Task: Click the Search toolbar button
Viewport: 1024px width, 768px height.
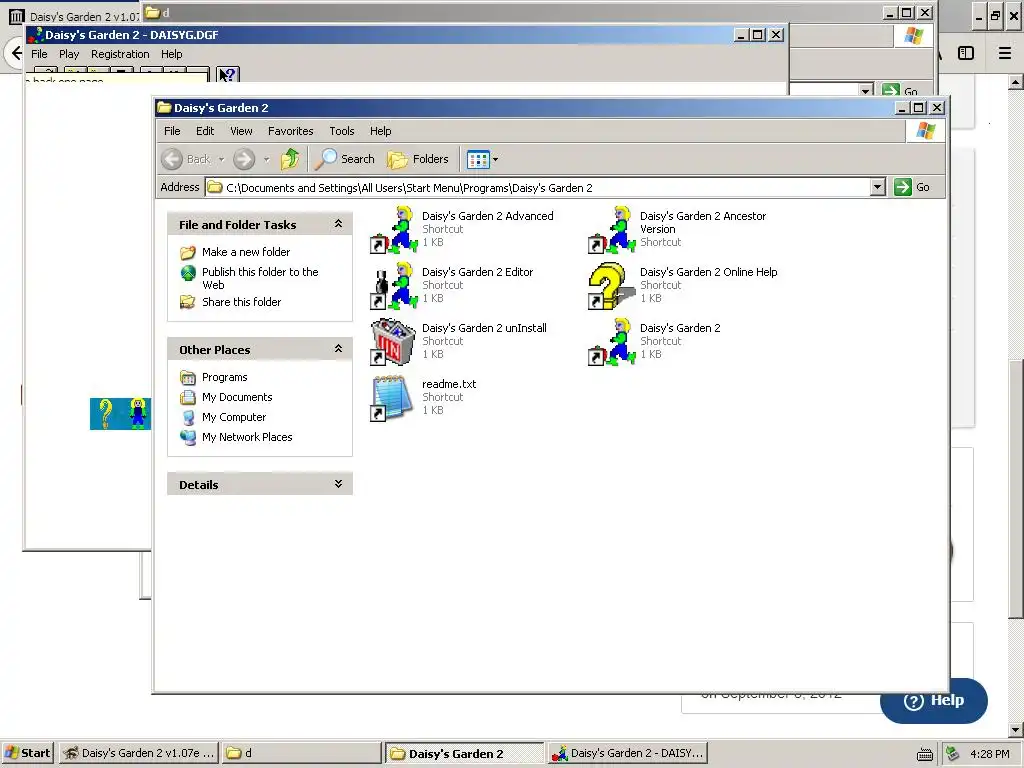Action: (x=344, y=159)
